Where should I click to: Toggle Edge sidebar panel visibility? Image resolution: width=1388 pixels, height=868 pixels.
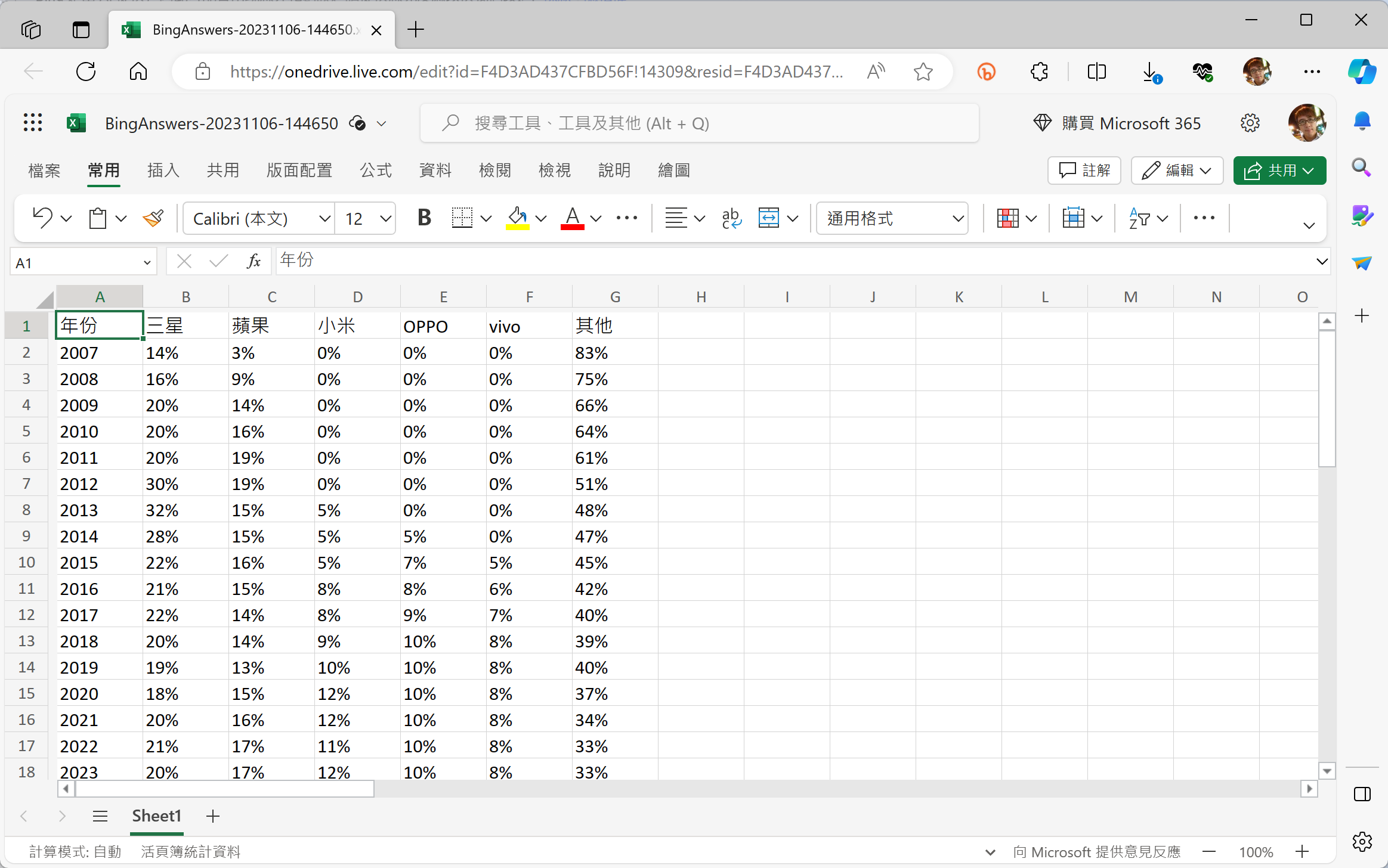1362,794
